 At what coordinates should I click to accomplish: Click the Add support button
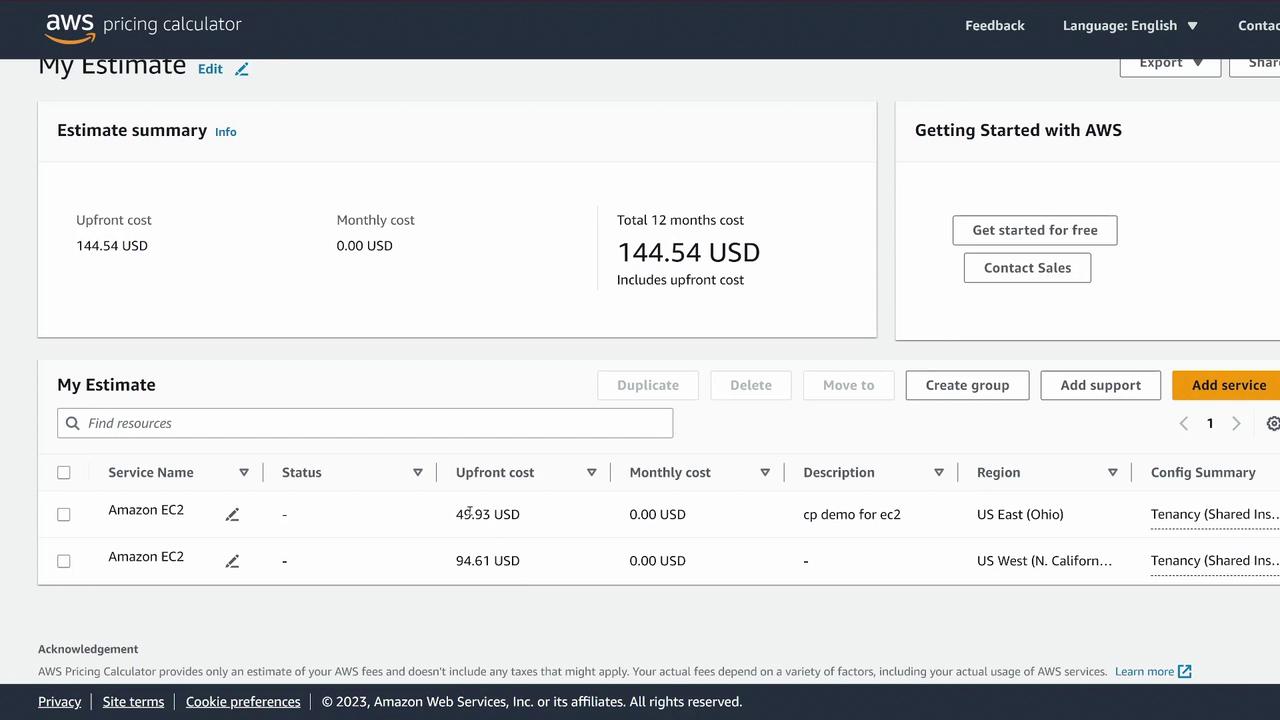tap(1100, 385)
